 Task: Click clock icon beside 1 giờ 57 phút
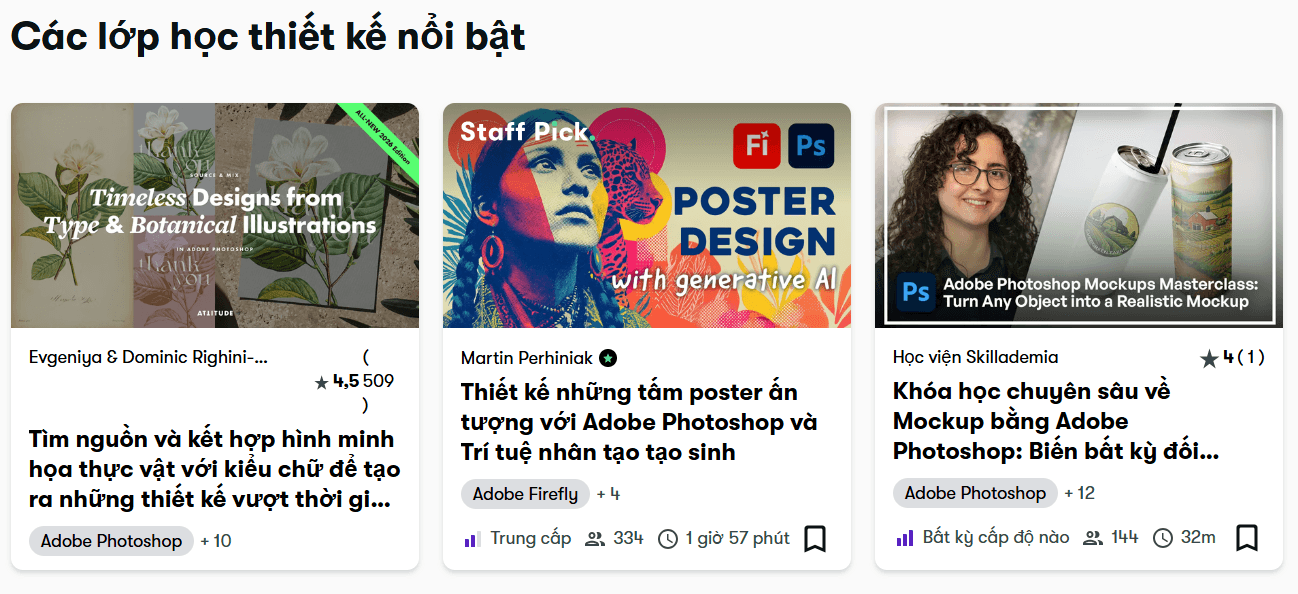(667, 539)
